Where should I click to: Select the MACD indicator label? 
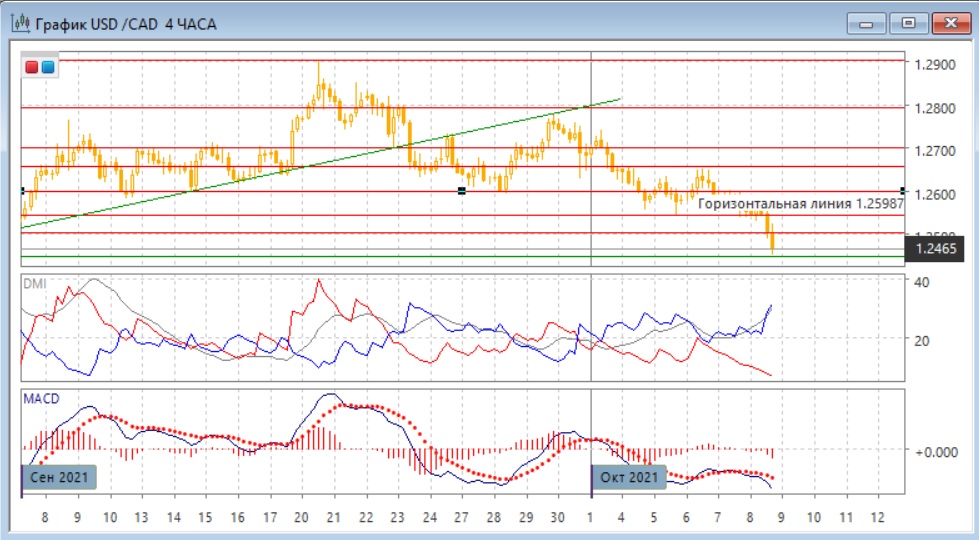(x=41, y=399)
